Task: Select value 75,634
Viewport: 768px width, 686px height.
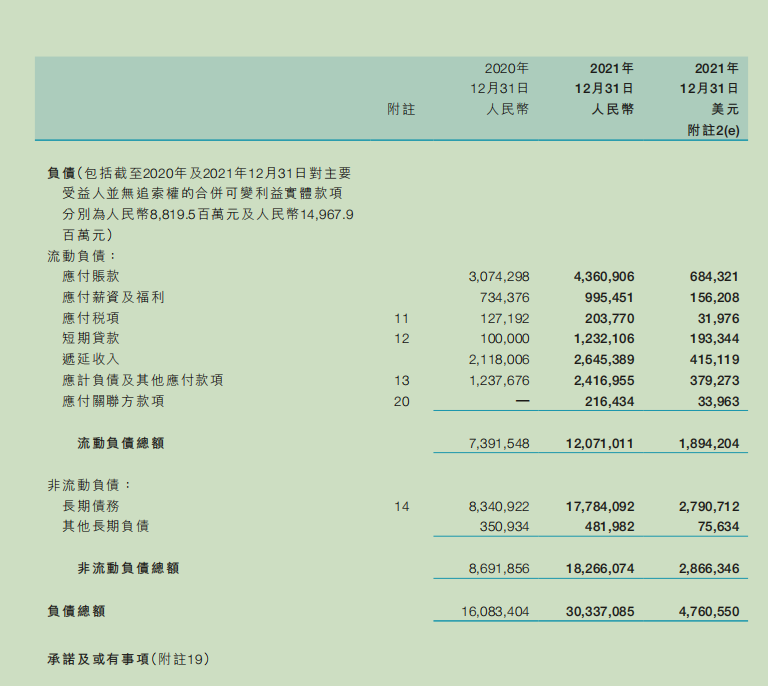Action: (x=718, y=527)
